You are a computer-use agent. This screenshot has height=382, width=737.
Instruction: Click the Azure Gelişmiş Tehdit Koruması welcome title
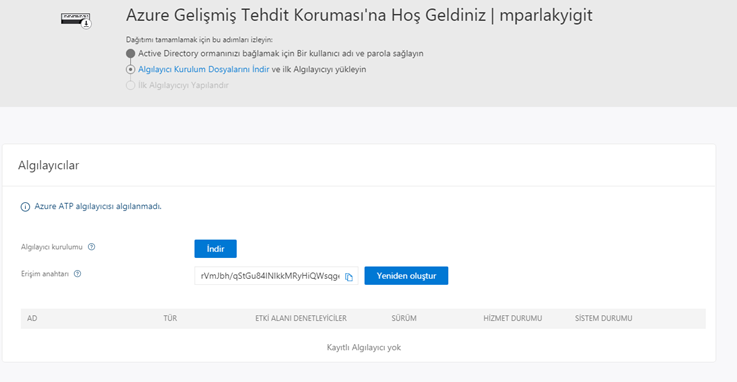[x=359, y=15]
